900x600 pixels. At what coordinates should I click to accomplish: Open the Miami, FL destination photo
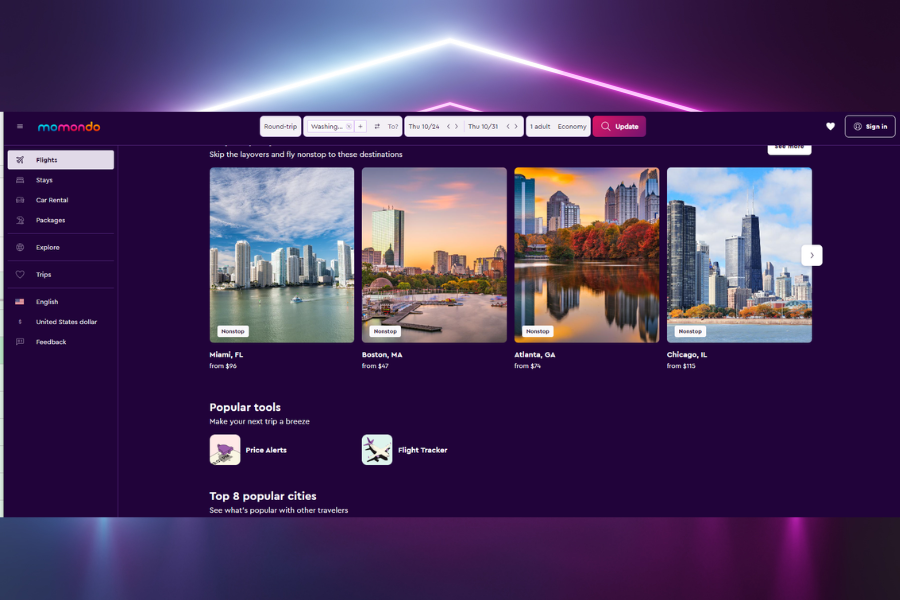click(282, 254)
